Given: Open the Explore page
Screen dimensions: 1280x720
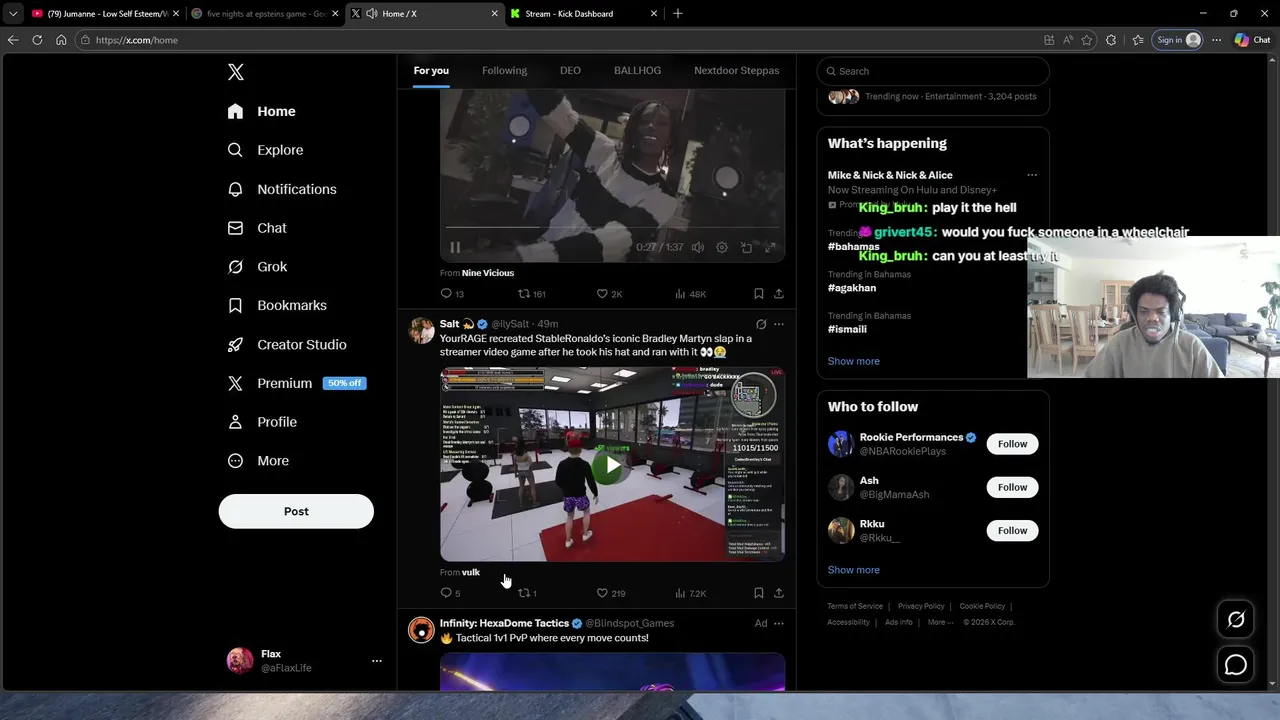Looking at the screenshot, I should pyautogui.click(x=266, y=150).
